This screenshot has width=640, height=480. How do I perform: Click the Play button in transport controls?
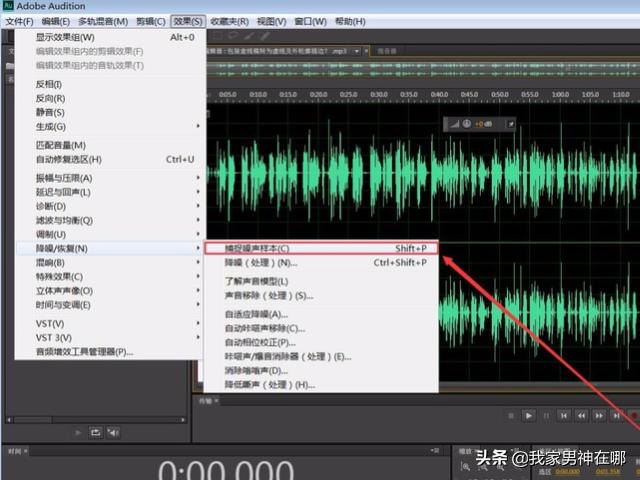pos(529,416)
